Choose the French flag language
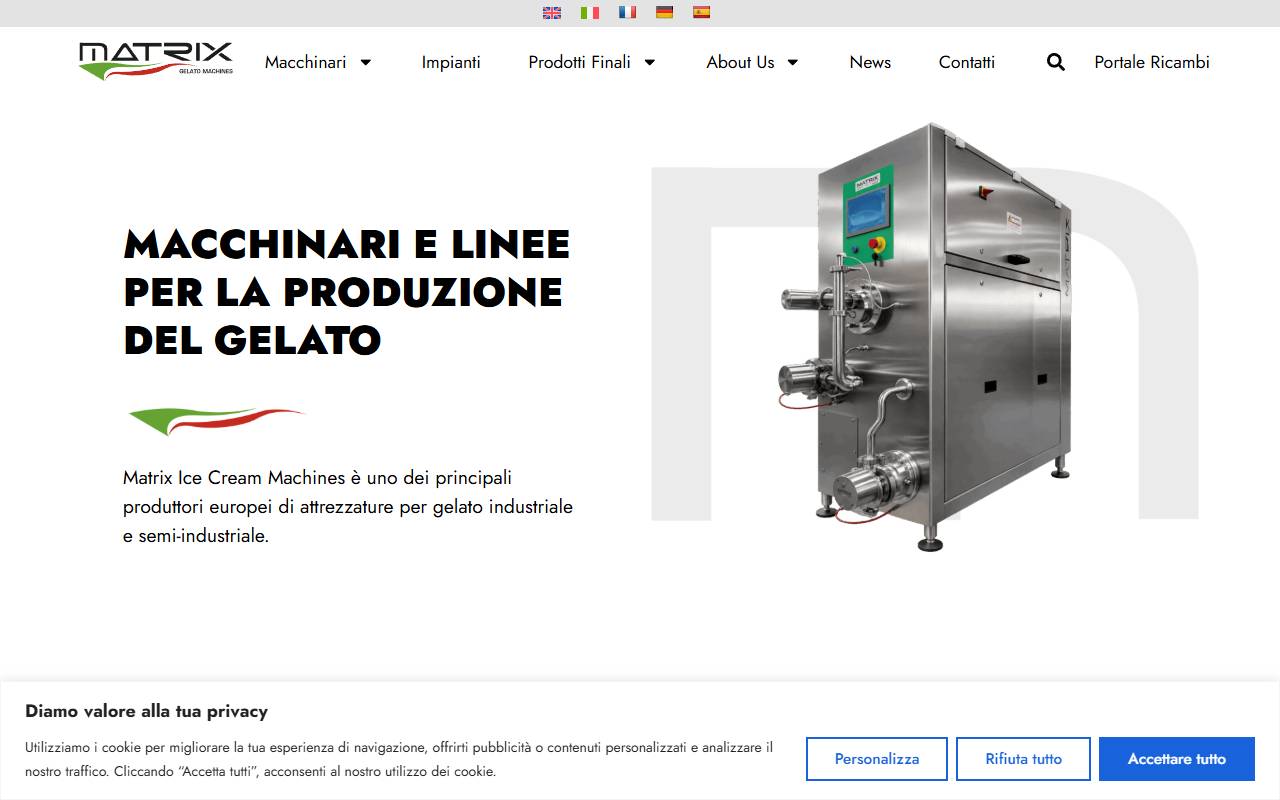Screen dimensions: 1280x800 [627, 13]
